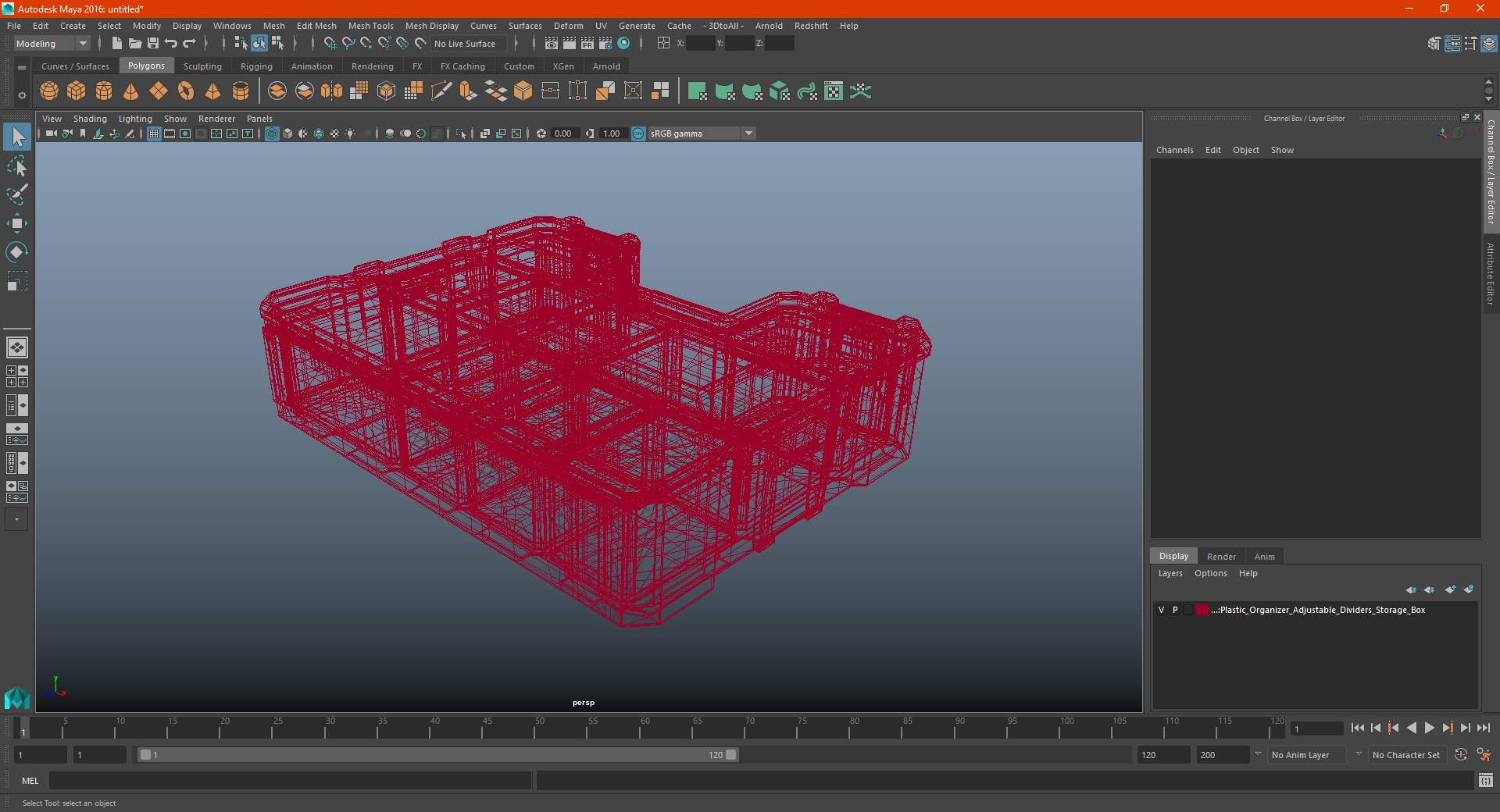Image resolution: width=1500 pixels, height=812 pixels.
Task: Open the viewport Shading menu
Action: pyautogui.click(x=90, y=119)
